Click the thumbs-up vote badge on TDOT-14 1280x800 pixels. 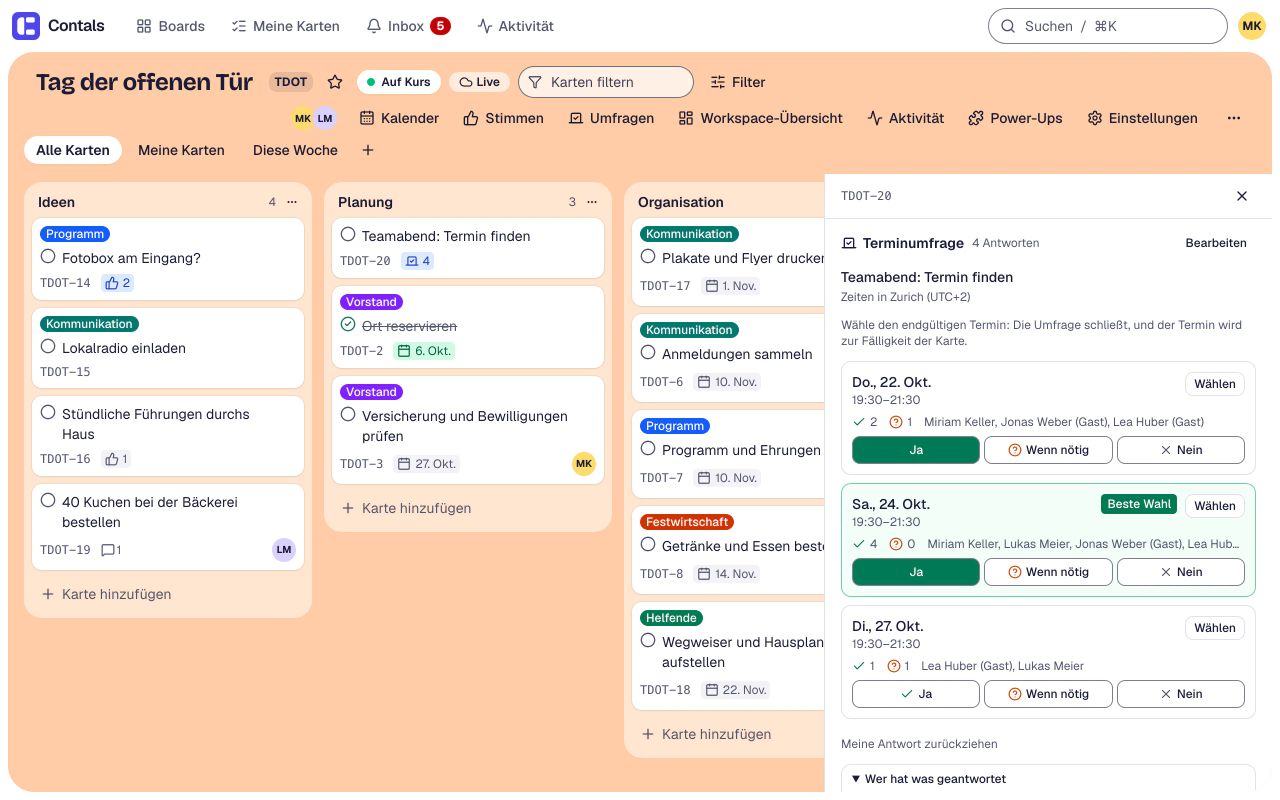[118, 283]
